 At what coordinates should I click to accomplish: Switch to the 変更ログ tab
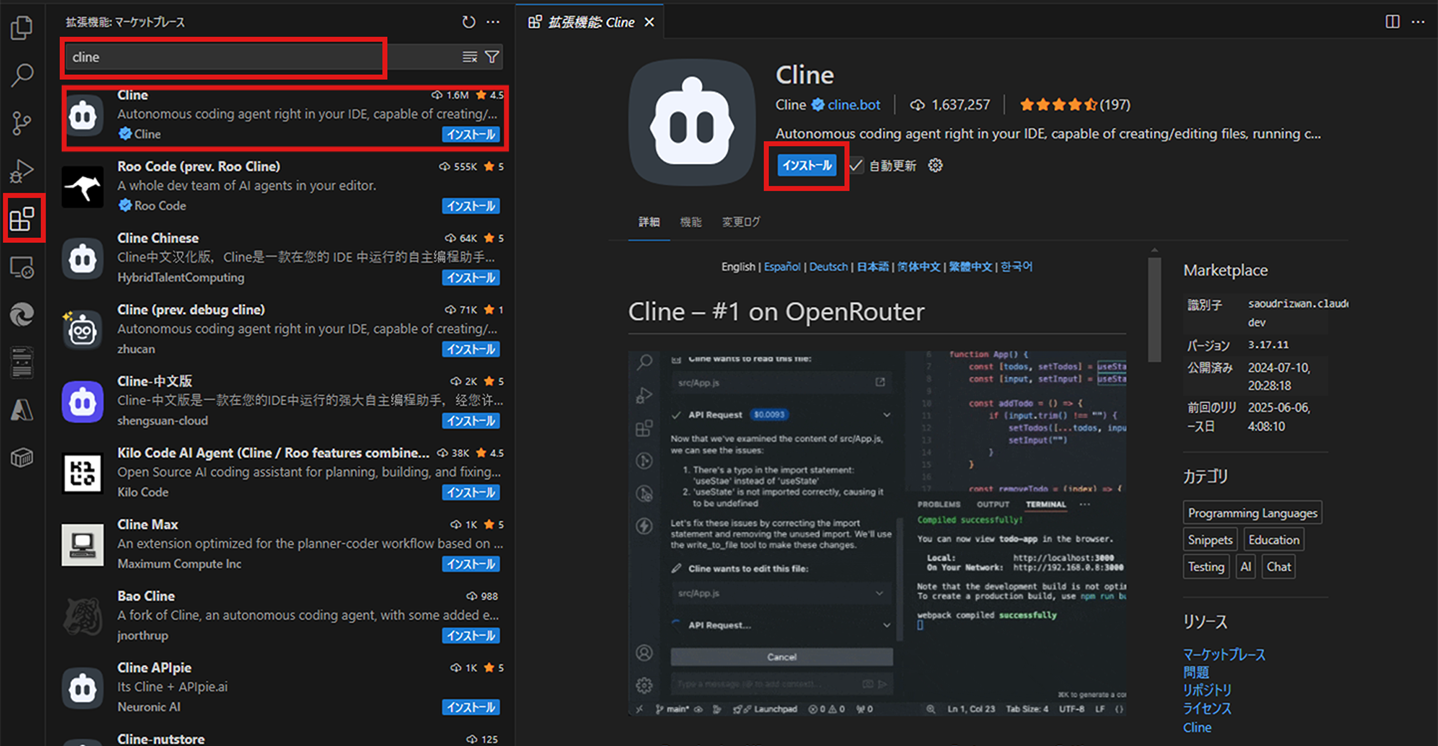[741, 222]
